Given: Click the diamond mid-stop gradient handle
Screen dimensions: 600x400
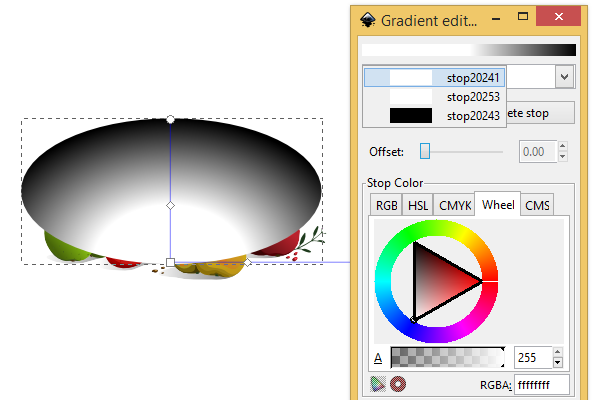Looking at the screenshot, I should click(170, 205).
